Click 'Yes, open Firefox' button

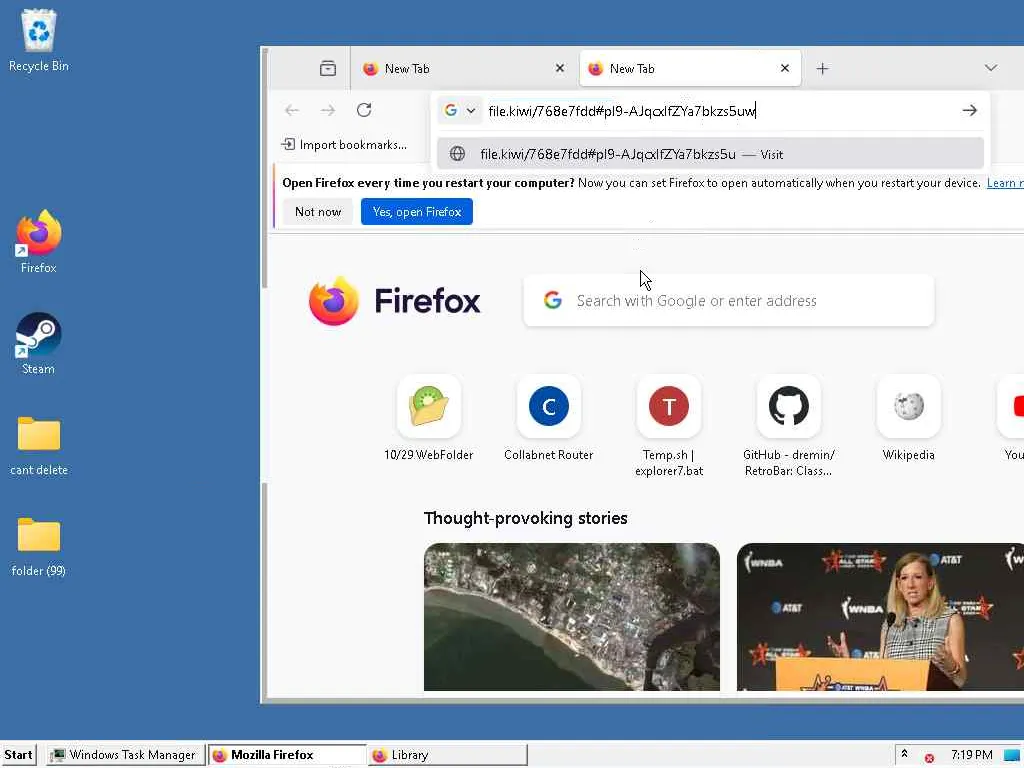tap(417, 212)
